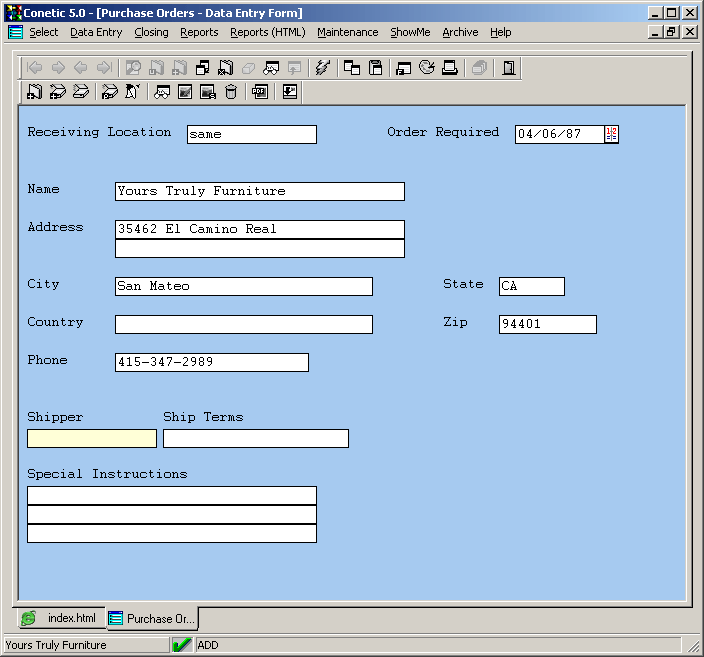Click the empty Country input field
The width and height of the screenshot is (704, 657).
244,325
